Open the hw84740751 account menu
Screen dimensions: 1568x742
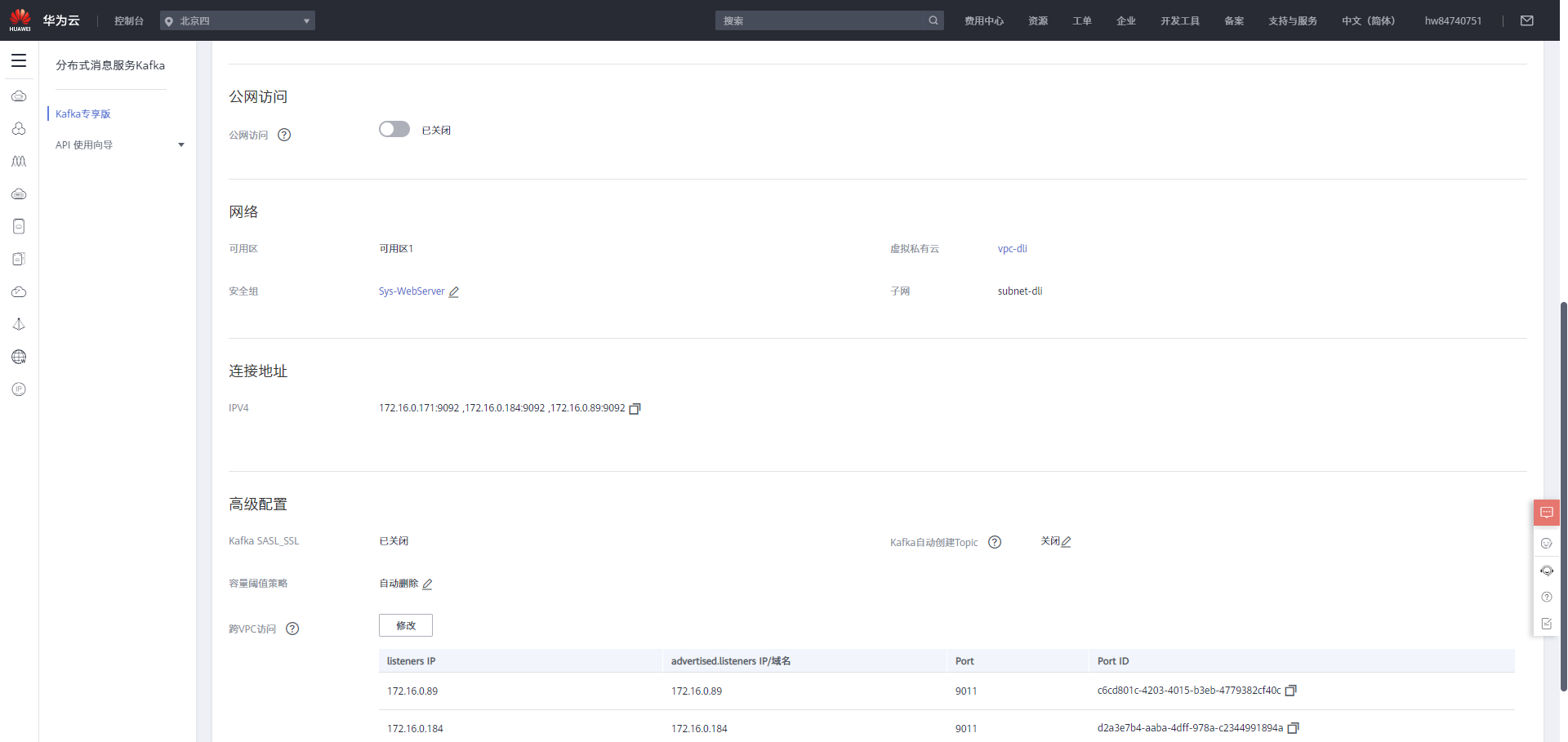1453,20
